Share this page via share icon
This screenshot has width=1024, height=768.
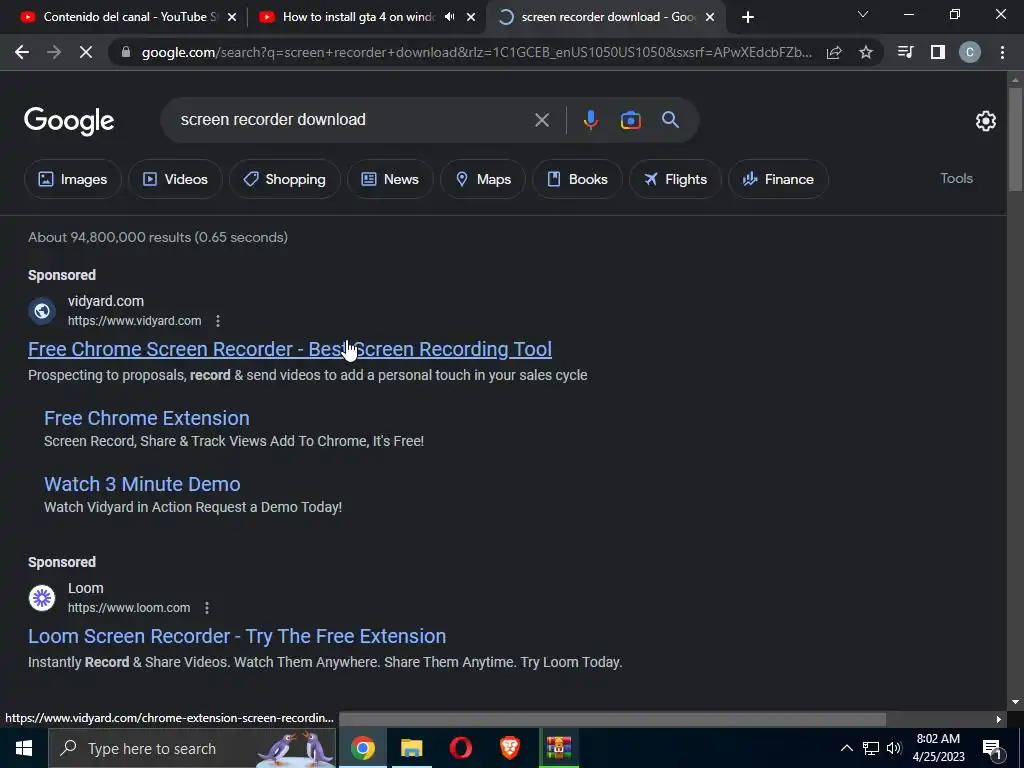[834, 53]
